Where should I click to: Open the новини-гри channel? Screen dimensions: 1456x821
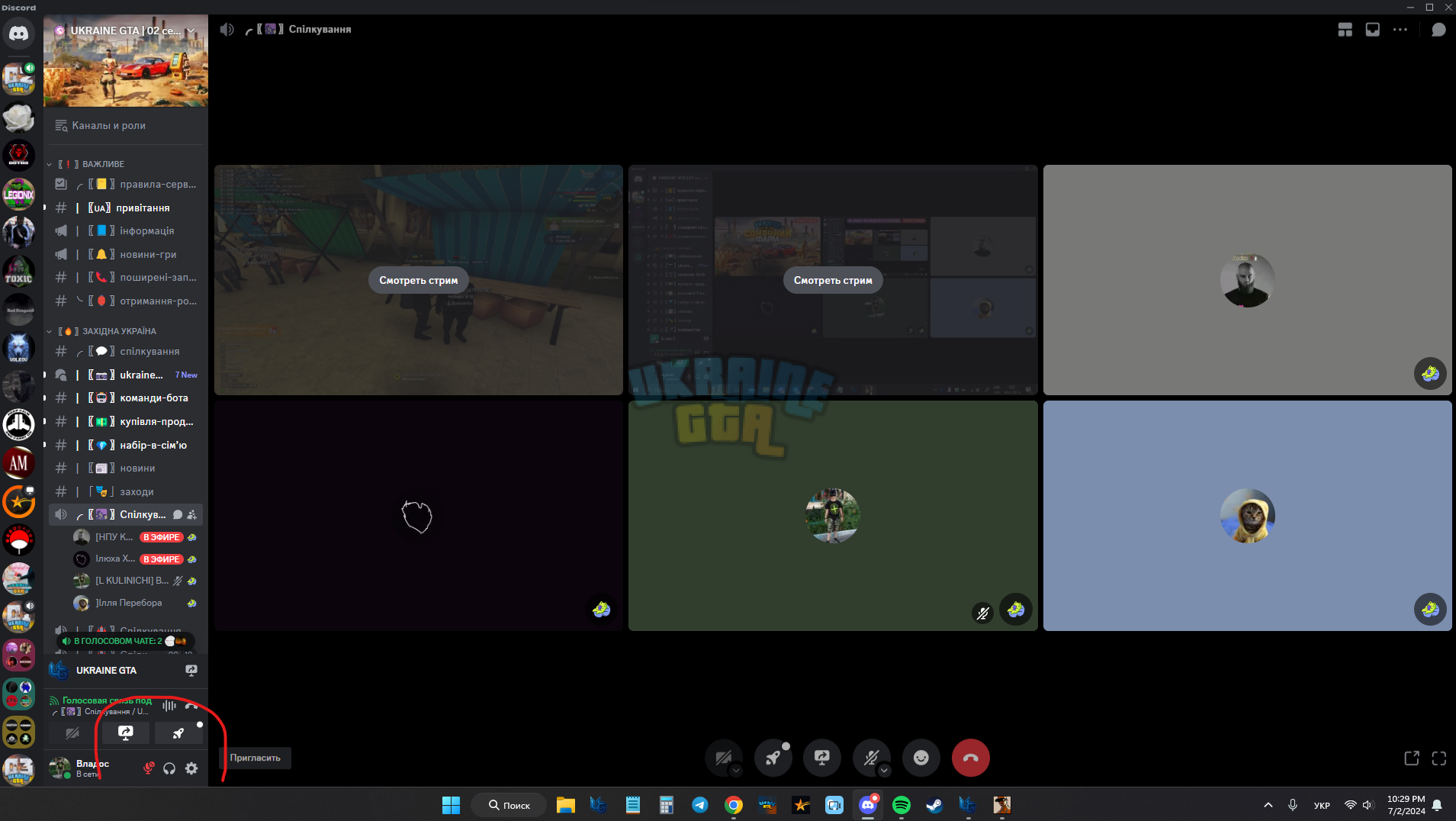pyautogui.click(x=126, y=254)
